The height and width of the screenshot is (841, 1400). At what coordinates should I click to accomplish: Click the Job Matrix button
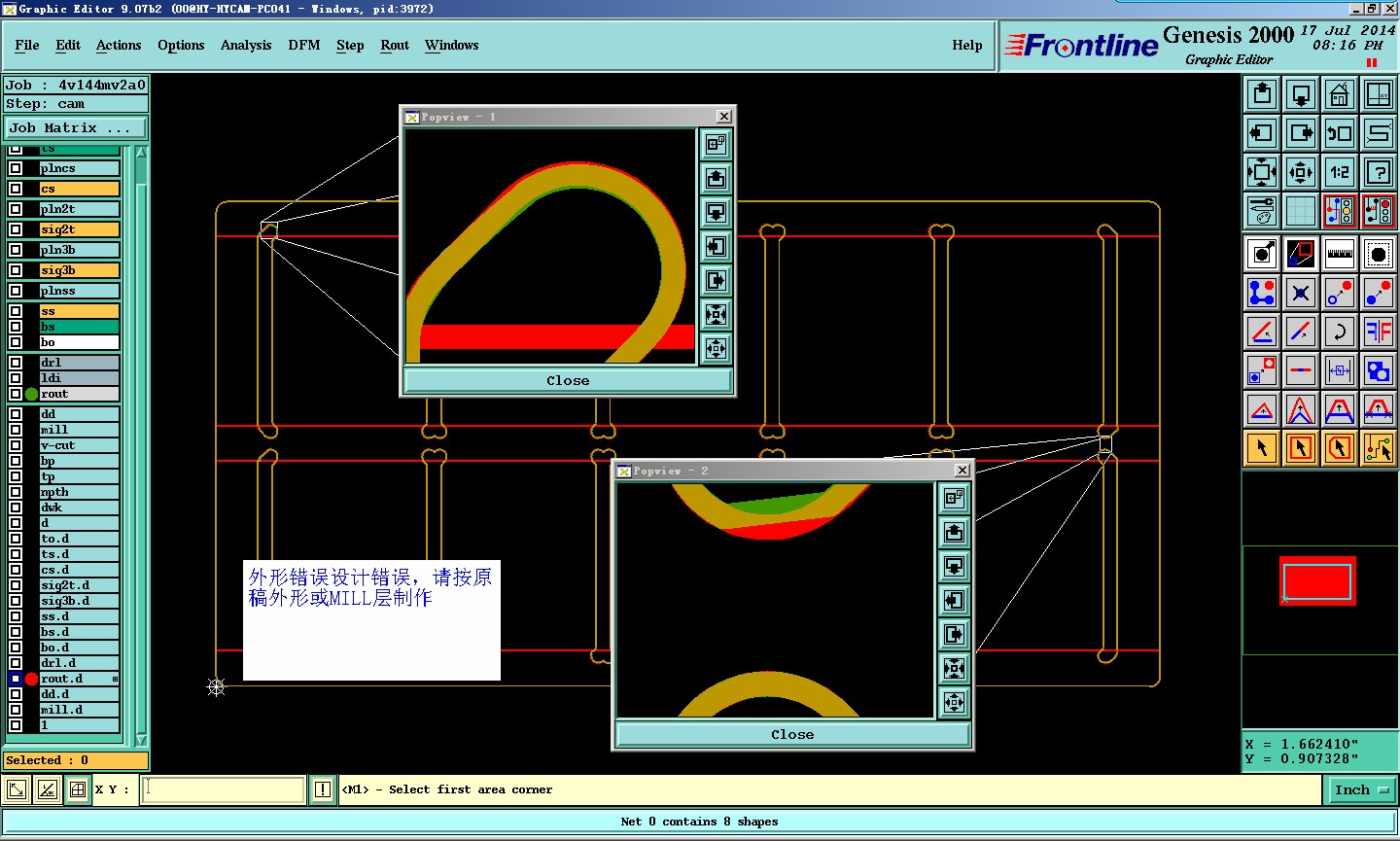click(76, 127)
